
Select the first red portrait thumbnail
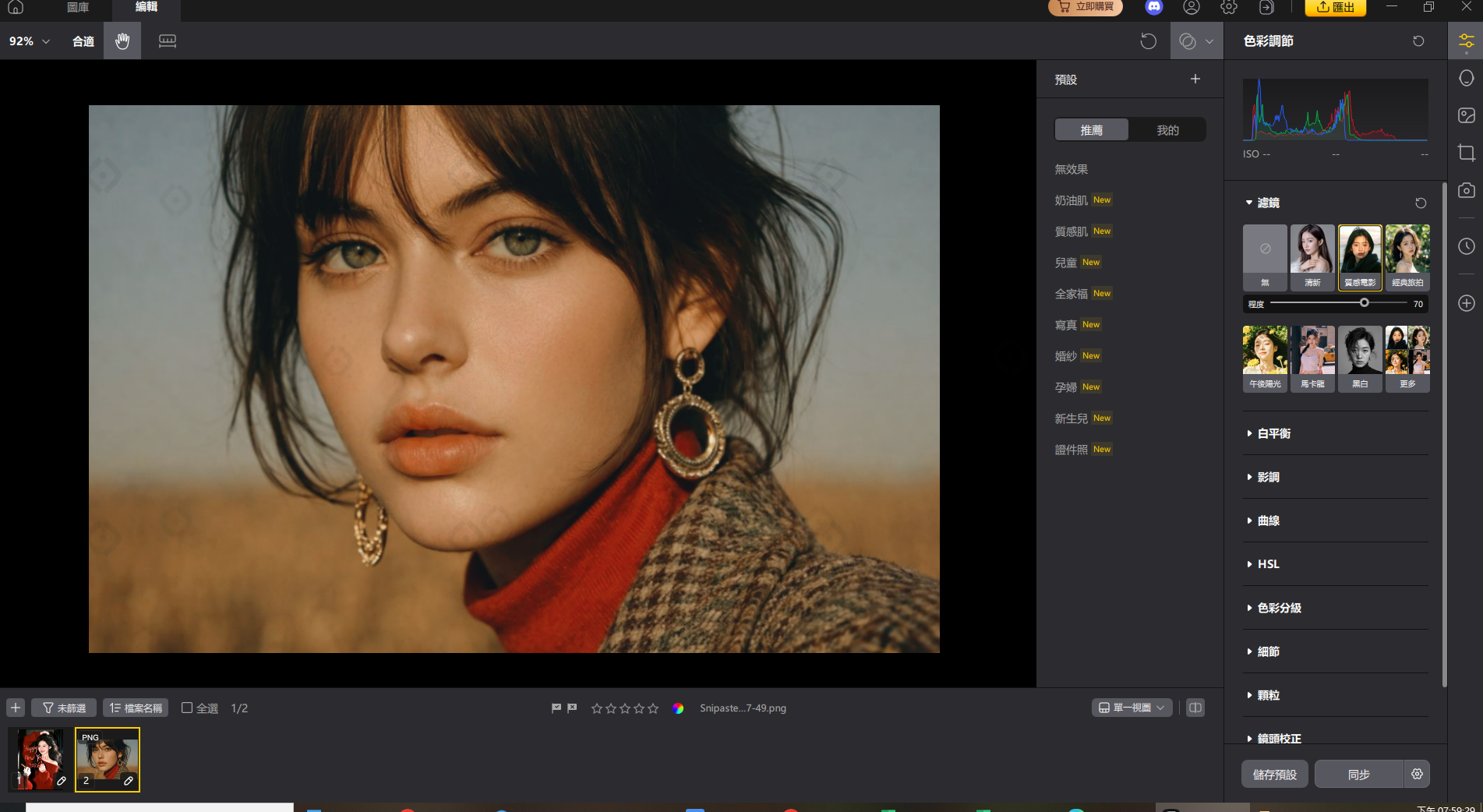click(x=40, y=759)
